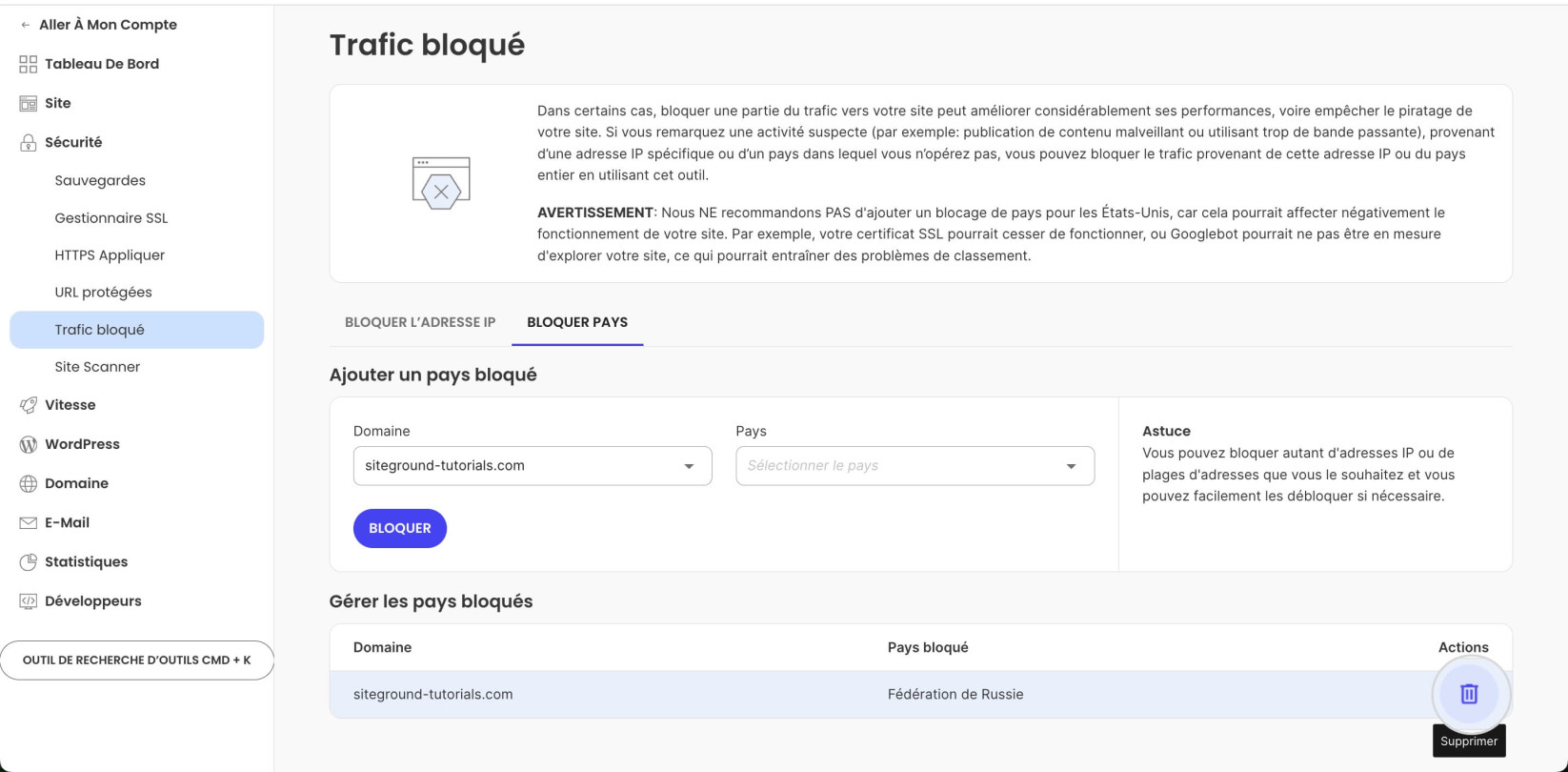Expand the Vitesse section label

click(x=70, y=405)
